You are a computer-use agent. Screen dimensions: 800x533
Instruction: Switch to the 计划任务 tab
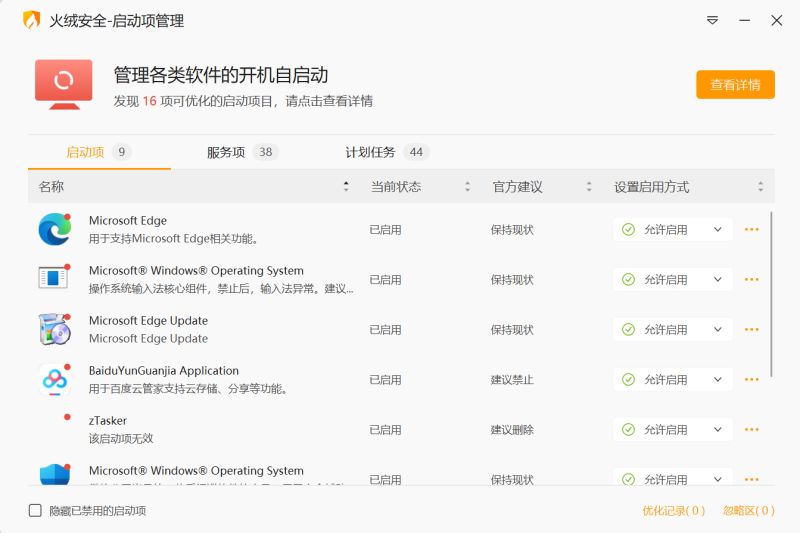[x=387, y=152]
